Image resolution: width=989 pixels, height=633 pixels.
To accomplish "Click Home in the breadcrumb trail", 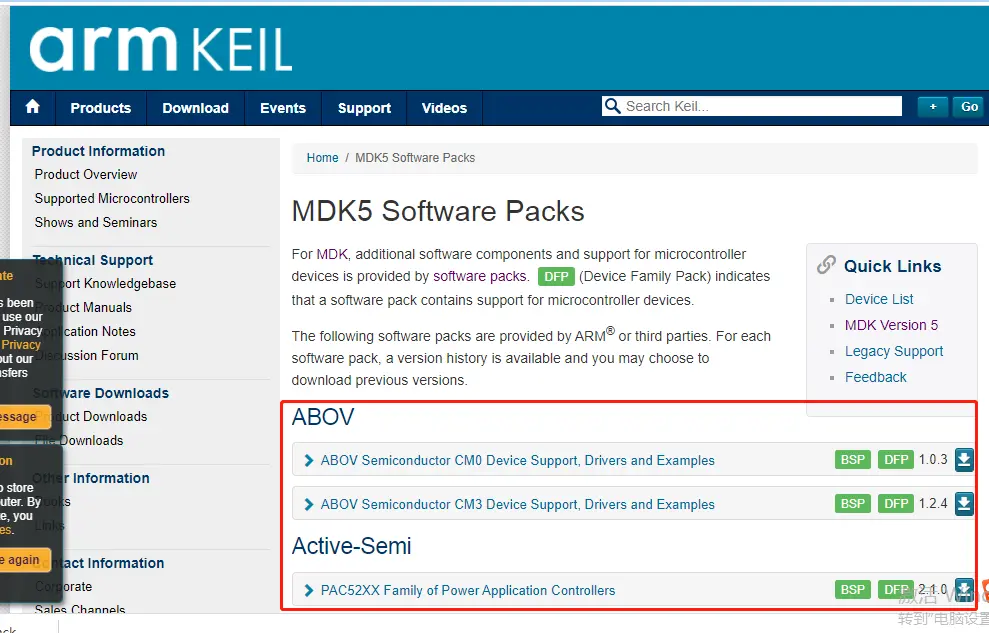I will click(322, 158).
